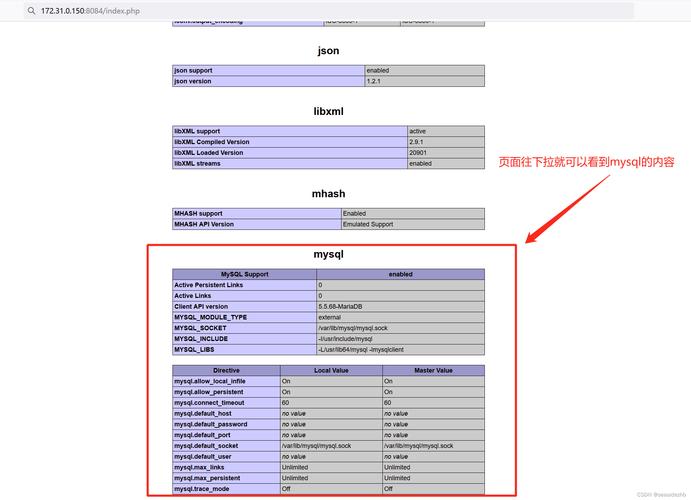691x500 pixels.
Task: Select the 'json support' row label
Action: 193,70
